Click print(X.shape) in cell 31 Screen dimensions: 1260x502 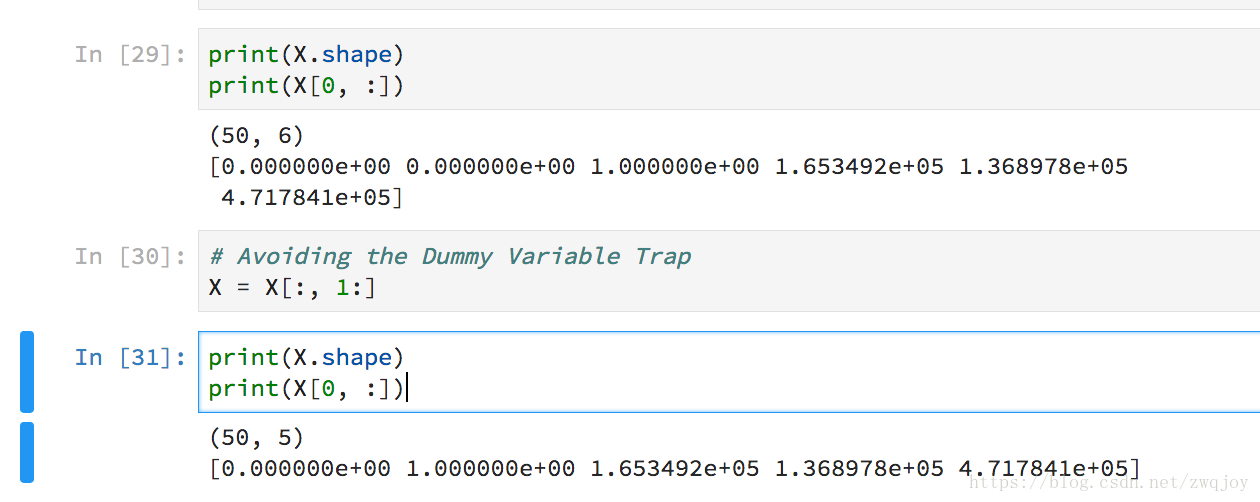coord(306,357)
